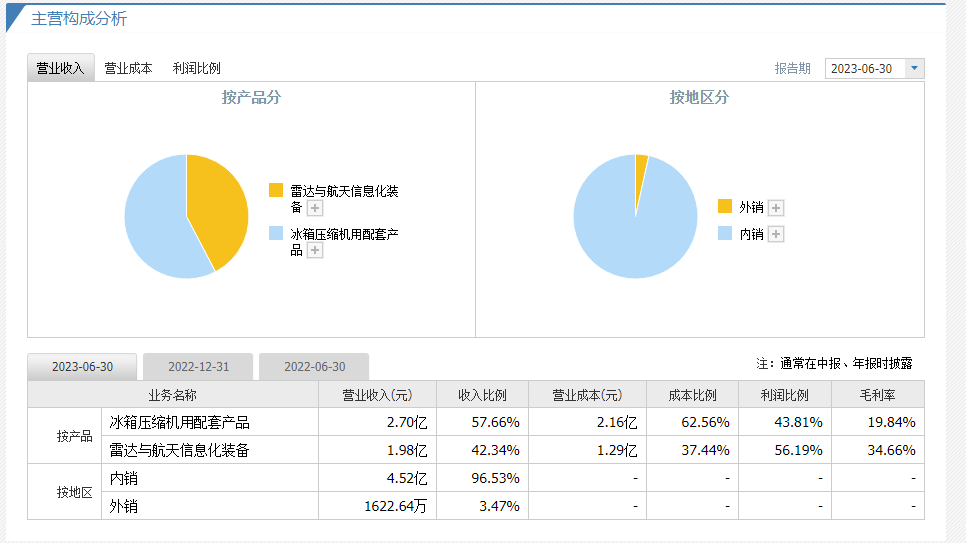The width and height of the screenshot is (966, 543).
Task: Toggle the blue 内销 legend swatch
Action: click(x=725, y=234)
